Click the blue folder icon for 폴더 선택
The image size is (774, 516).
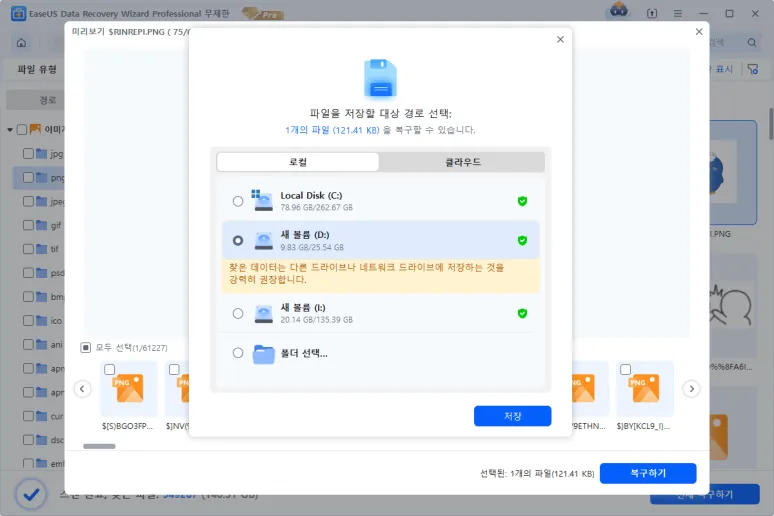263,353
